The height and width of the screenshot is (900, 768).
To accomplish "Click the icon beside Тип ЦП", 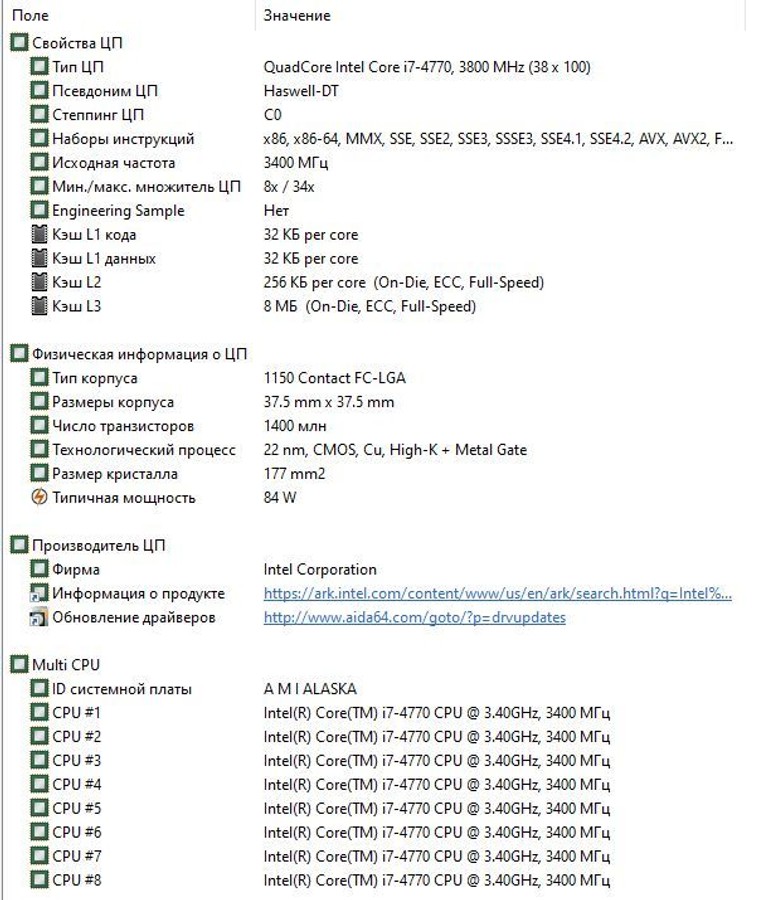I will click(x=39, y=67).
